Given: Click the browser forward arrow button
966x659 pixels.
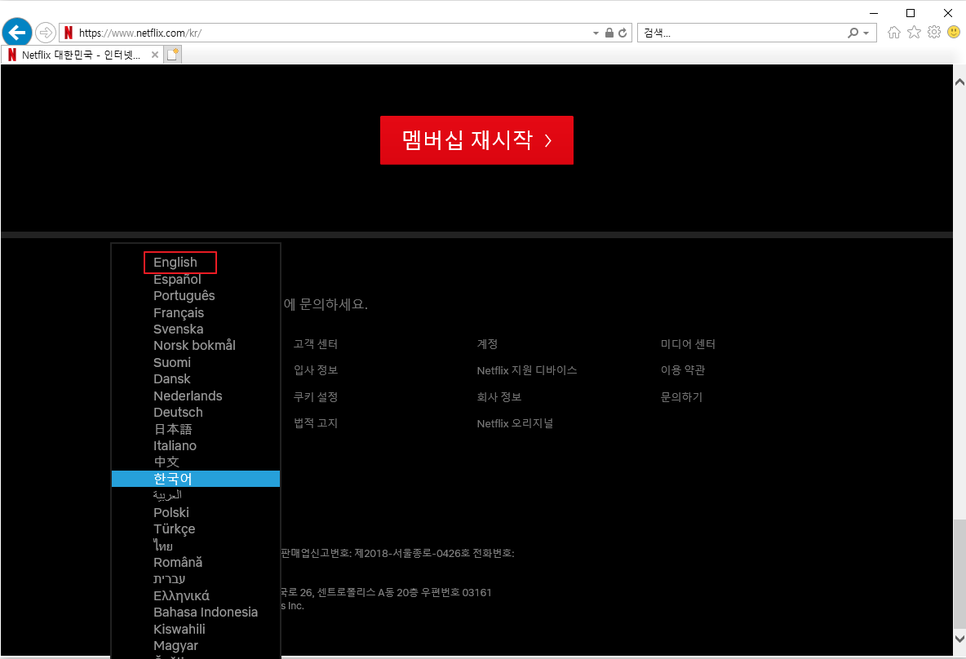Looking at the screenshot, I should pos(46,33).
